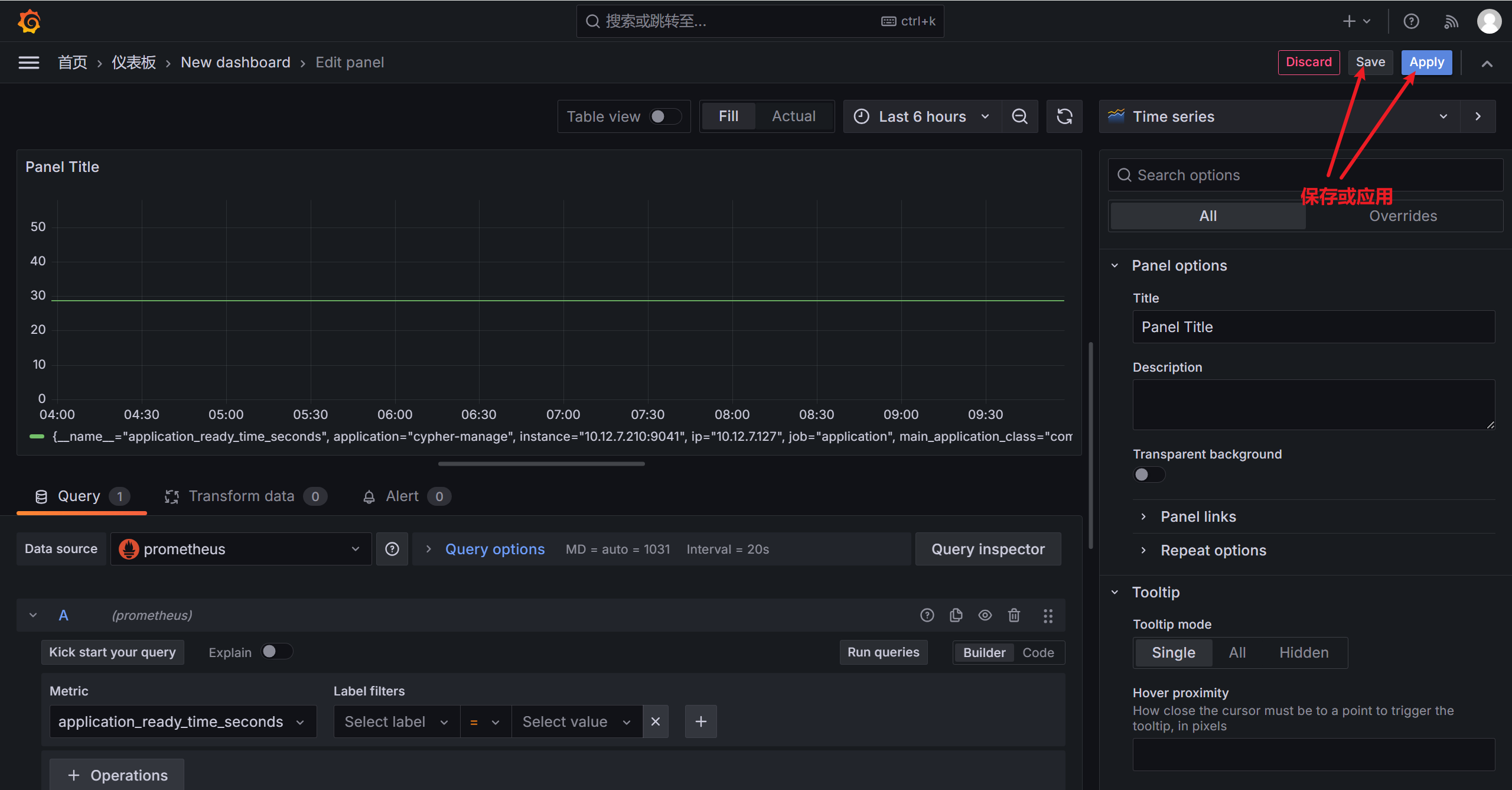Refresh the panel data
The image size is (1512, 790).
(1064, 116)
